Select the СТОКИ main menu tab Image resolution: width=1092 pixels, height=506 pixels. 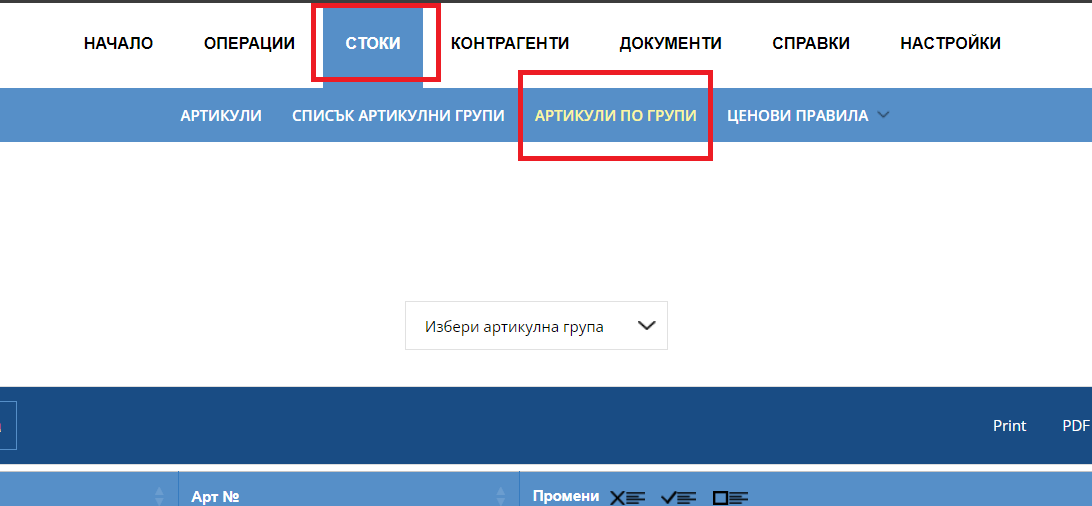point(373,43)
